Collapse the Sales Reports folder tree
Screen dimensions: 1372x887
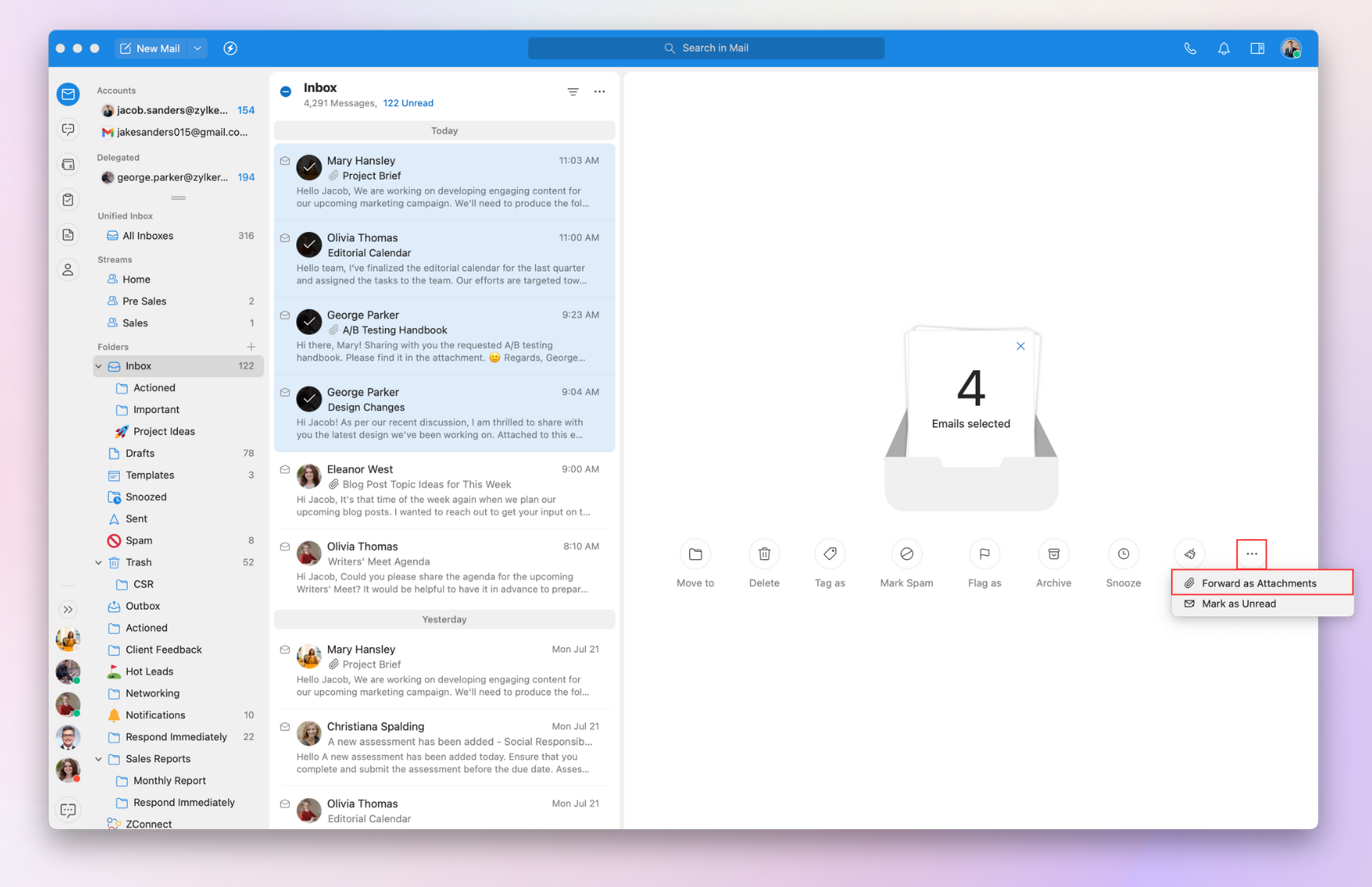click(x=98, y=759)
